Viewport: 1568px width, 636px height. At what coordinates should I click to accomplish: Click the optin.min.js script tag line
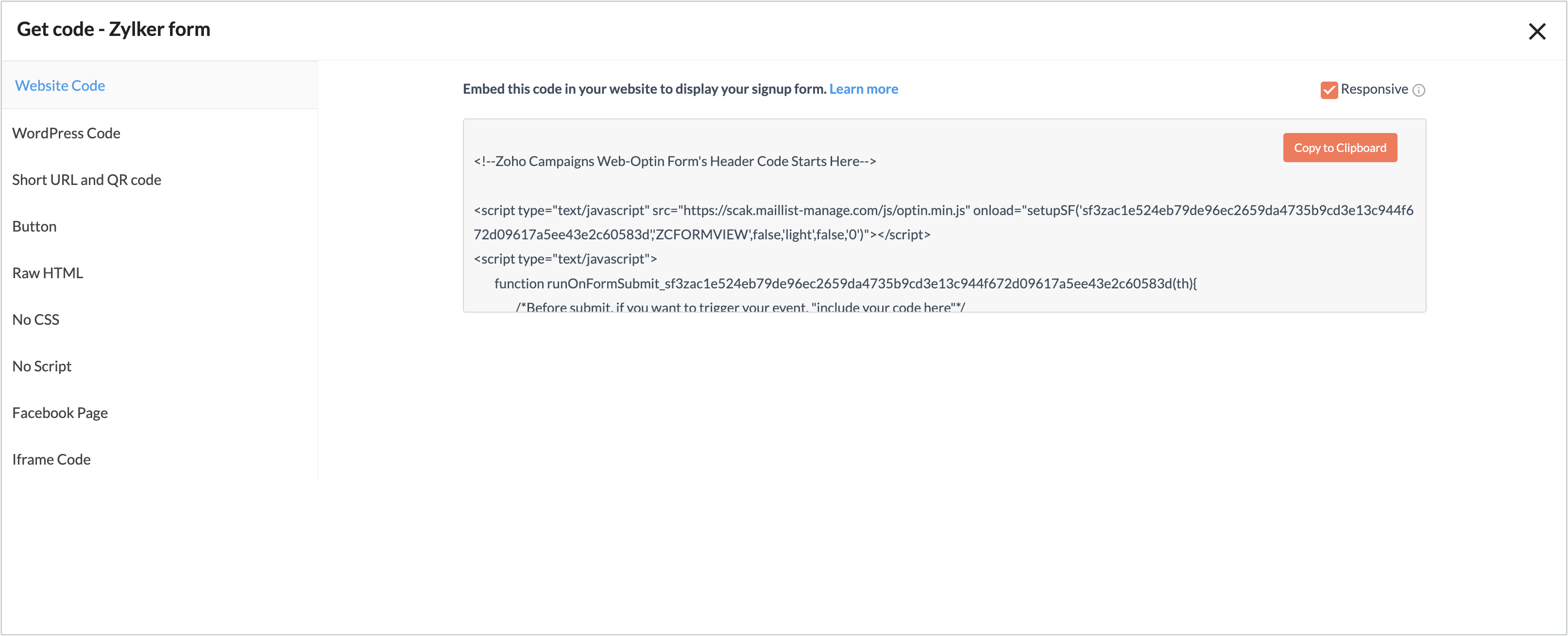pyautogui.click(x=943, y=210)
